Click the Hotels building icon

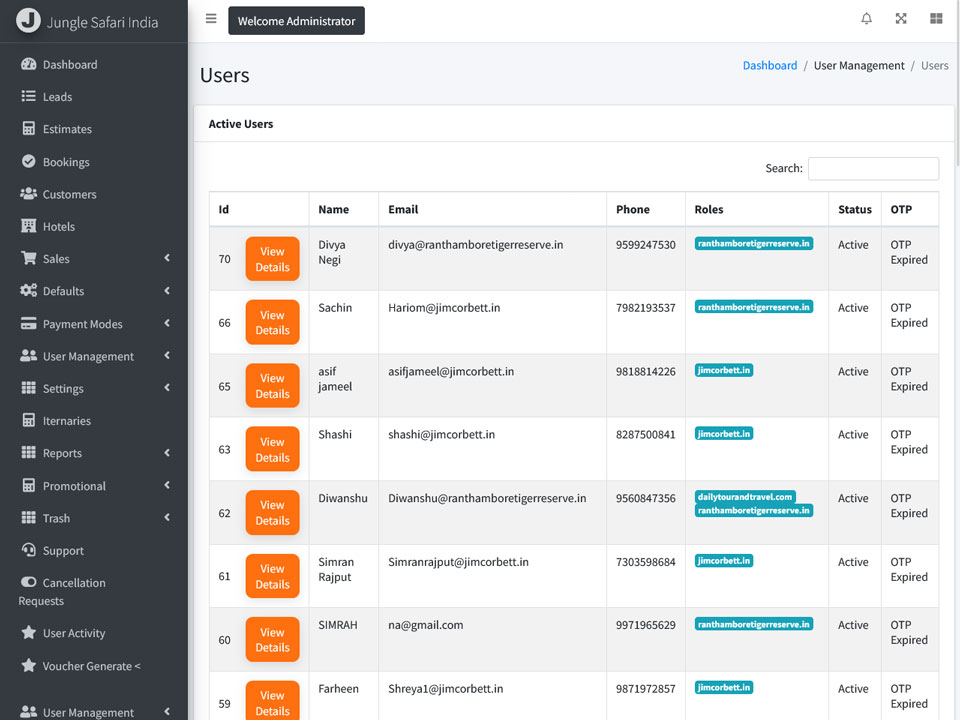coord(28,226)
